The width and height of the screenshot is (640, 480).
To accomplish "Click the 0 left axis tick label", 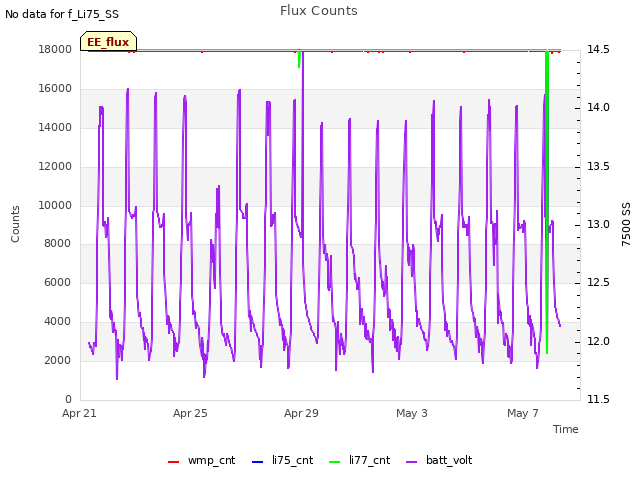I will pos(68,399).
